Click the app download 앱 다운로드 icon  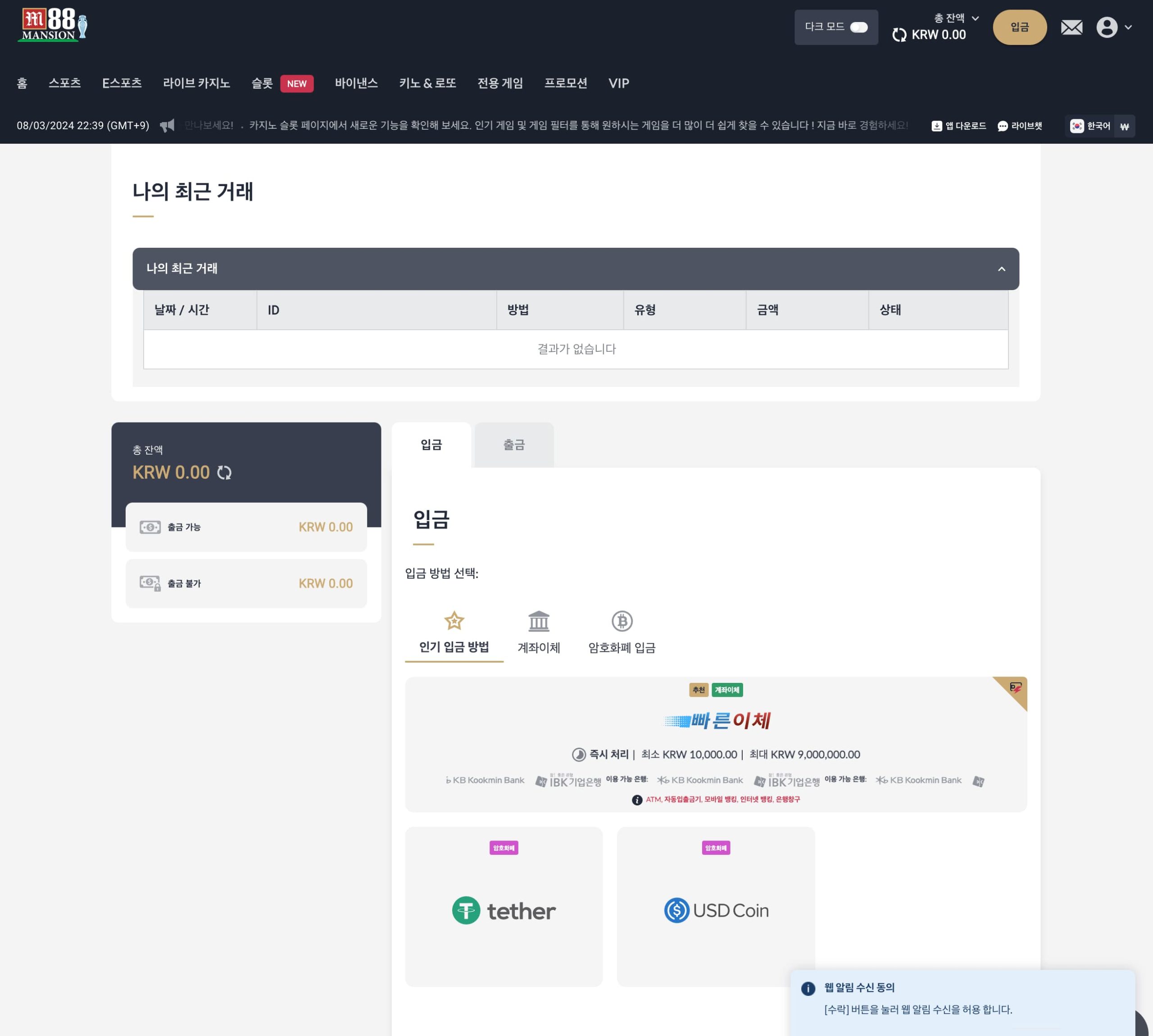click(x=936, y=127)
